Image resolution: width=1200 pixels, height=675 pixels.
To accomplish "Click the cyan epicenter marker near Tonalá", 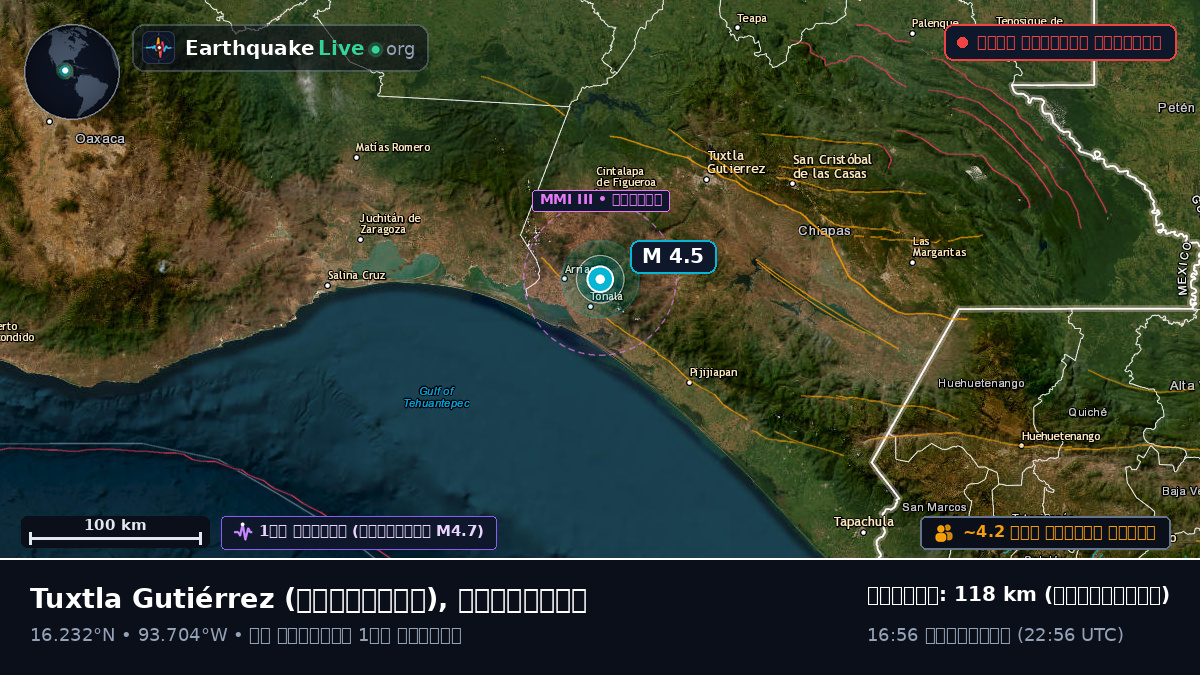I will pyautogui.click(x=600, y=279).
